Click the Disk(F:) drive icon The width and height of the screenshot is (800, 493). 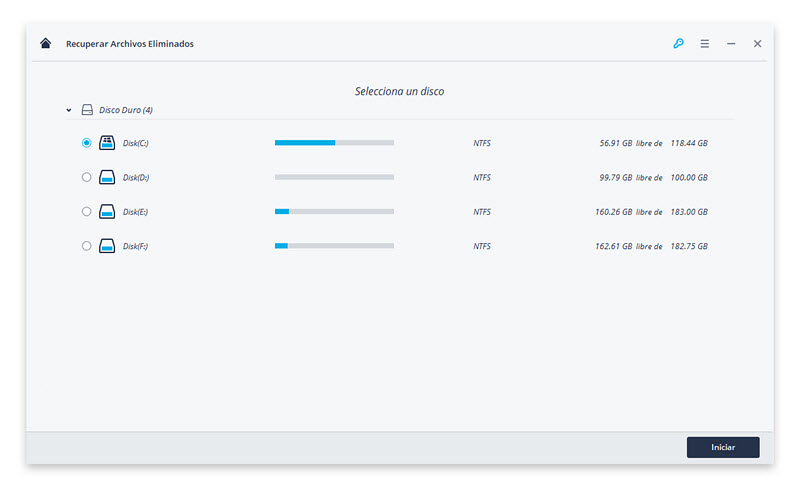point(107,246)
